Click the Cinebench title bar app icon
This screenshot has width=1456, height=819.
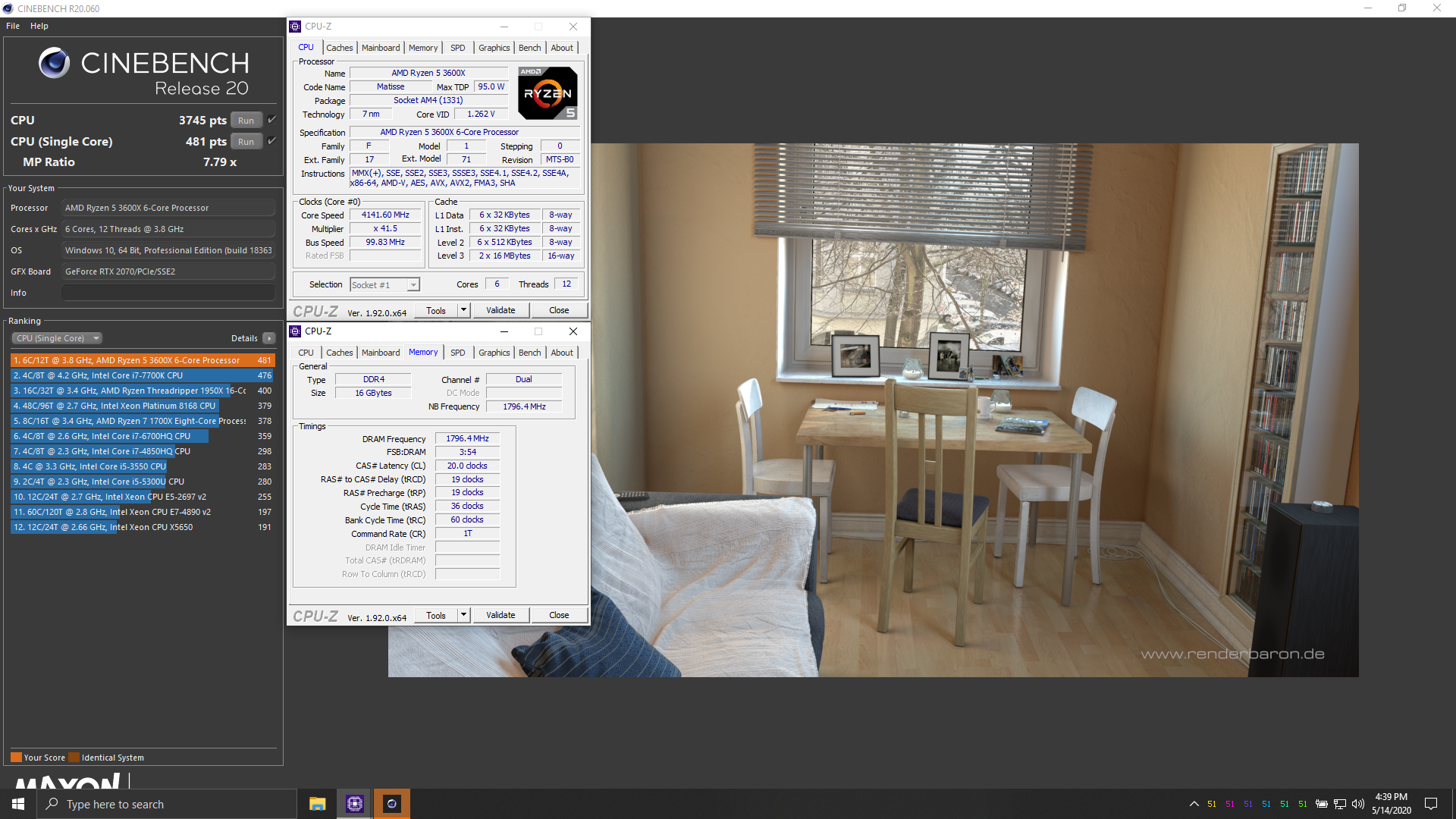point(8,8)
